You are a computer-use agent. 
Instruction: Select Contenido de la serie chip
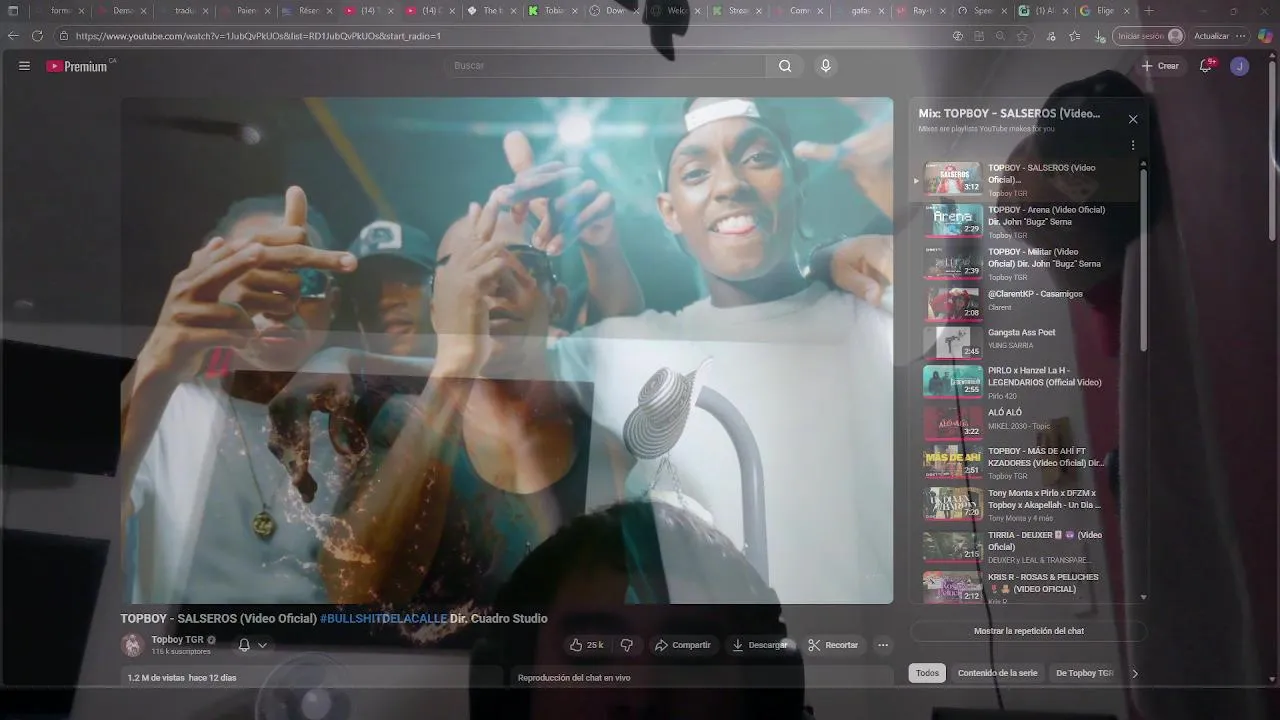pos(997,673)
